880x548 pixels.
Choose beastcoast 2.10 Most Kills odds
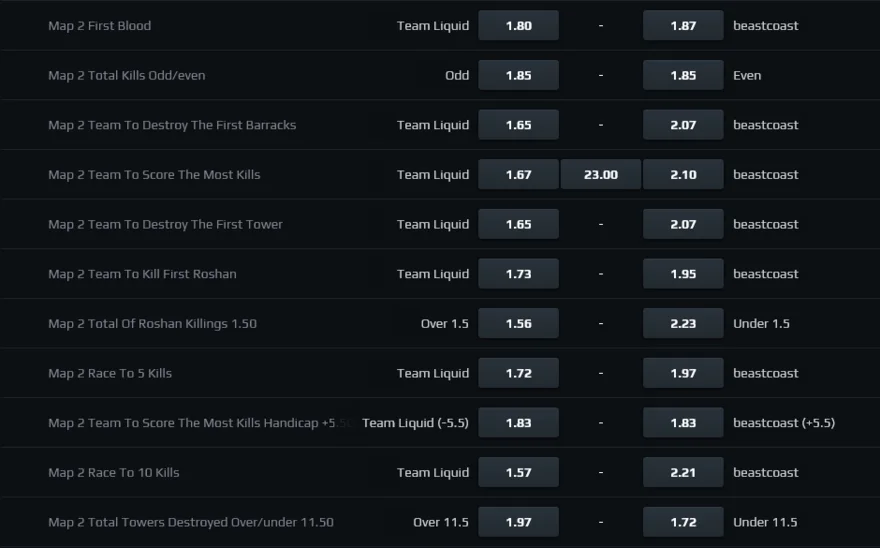coord(683,175)
